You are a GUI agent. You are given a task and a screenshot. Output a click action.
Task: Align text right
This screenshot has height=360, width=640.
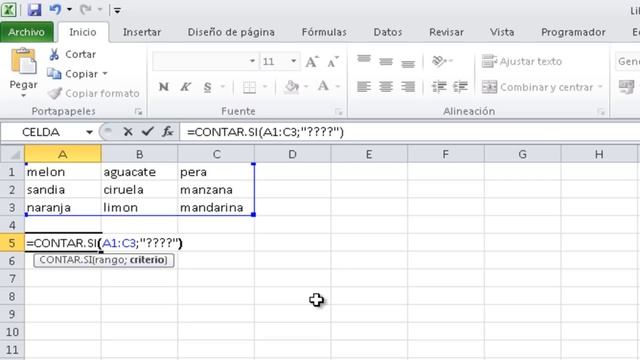(408, 87)
